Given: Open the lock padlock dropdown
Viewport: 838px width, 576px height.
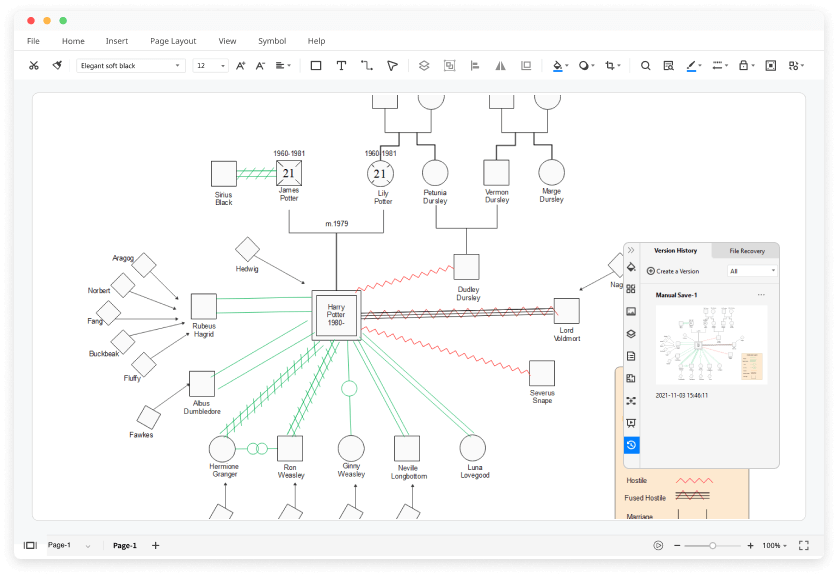Looking at the screenshot, I should (746, 65).
